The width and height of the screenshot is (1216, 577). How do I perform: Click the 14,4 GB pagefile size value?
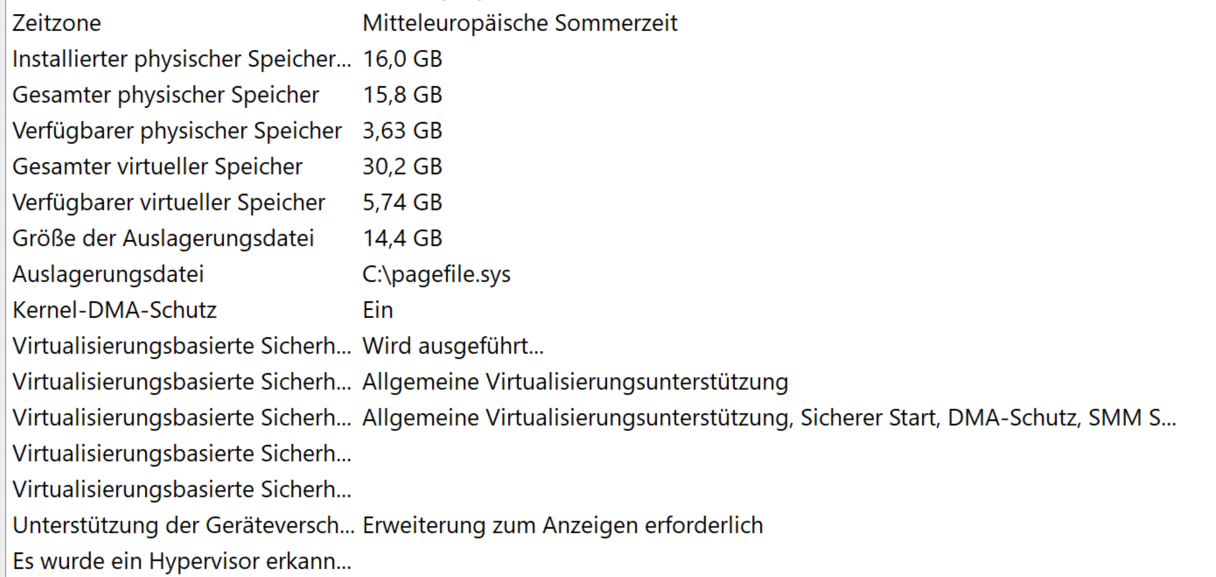pyautogui.click(x=402, y=239)
